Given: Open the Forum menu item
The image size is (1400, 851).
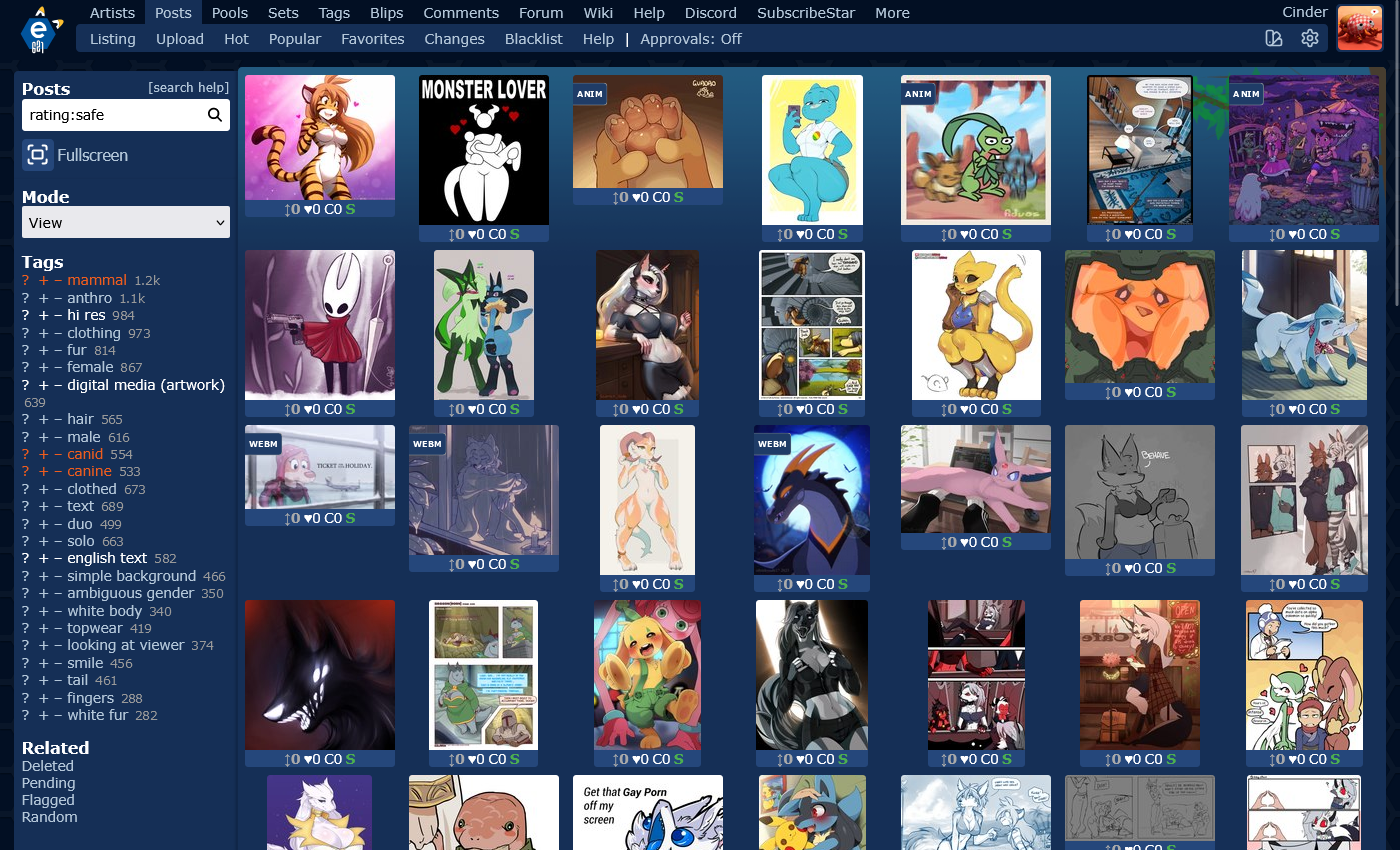Looking at the screenshot, I should click(x=541, y=13).
